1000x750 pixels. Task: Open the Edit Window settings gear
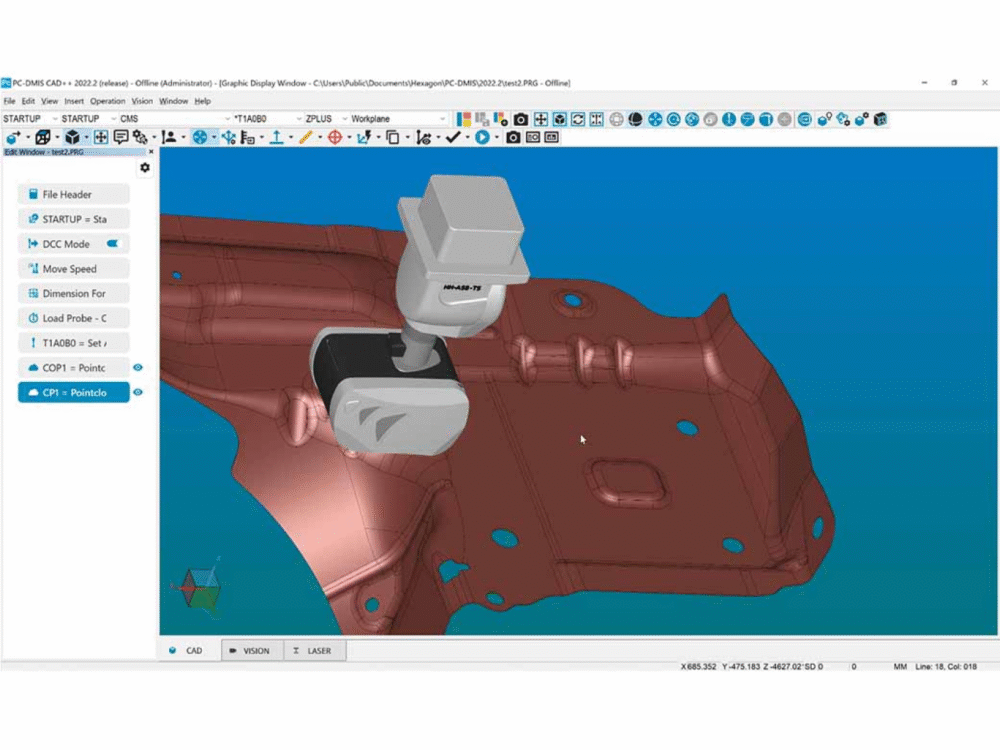145,167
